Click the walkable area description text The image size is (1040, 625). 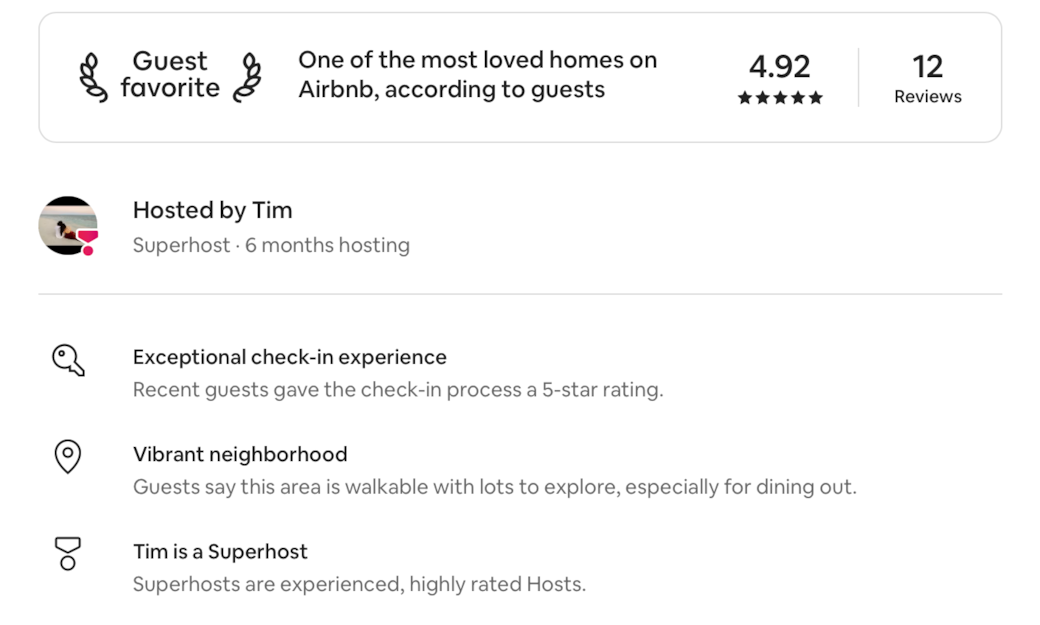pyautogui.click(x=494, y=487)
